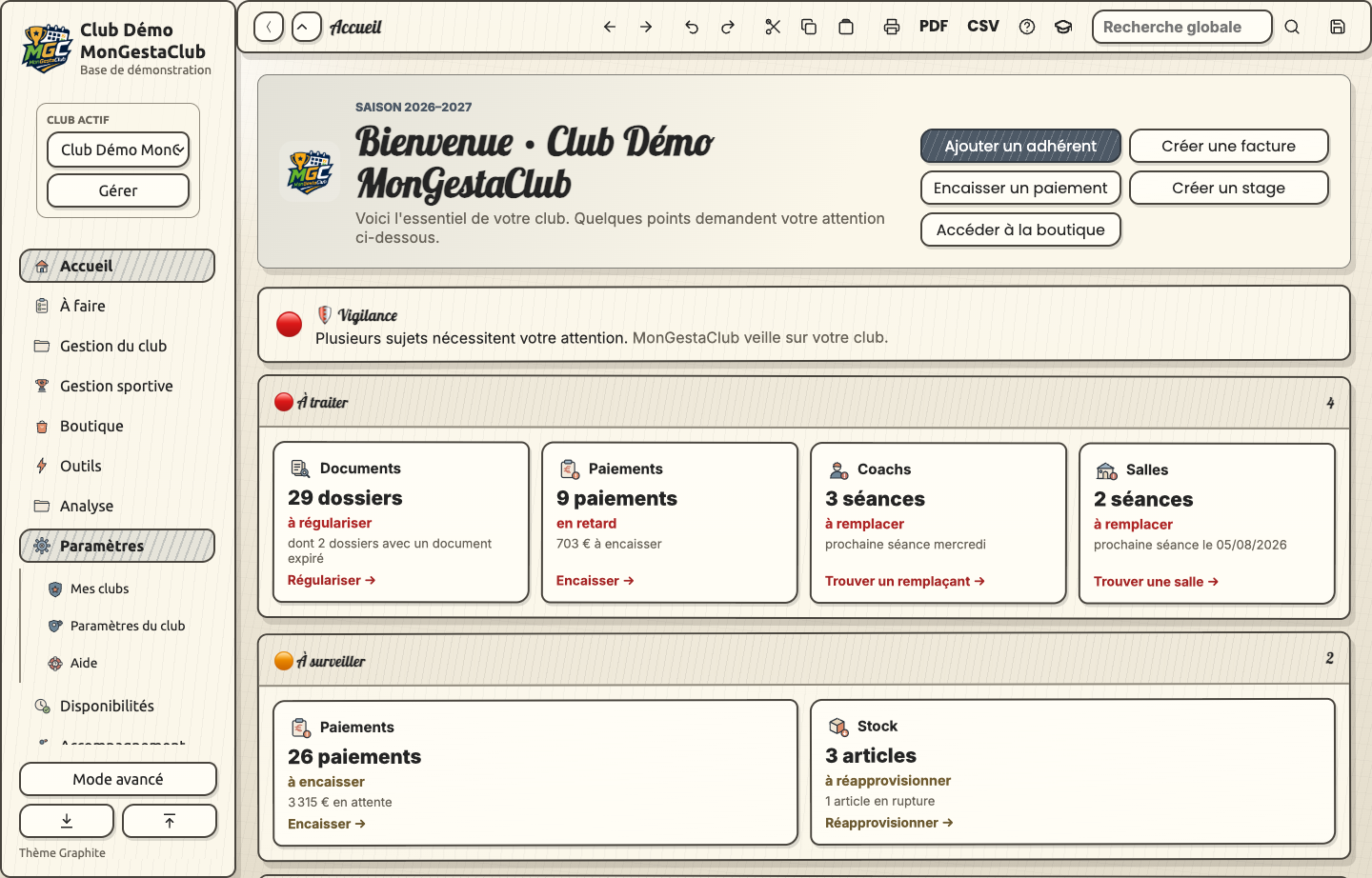The image size is (1372, 878).
Task: Click Ajouter un adhérent button
Action: pos(1020,146)
